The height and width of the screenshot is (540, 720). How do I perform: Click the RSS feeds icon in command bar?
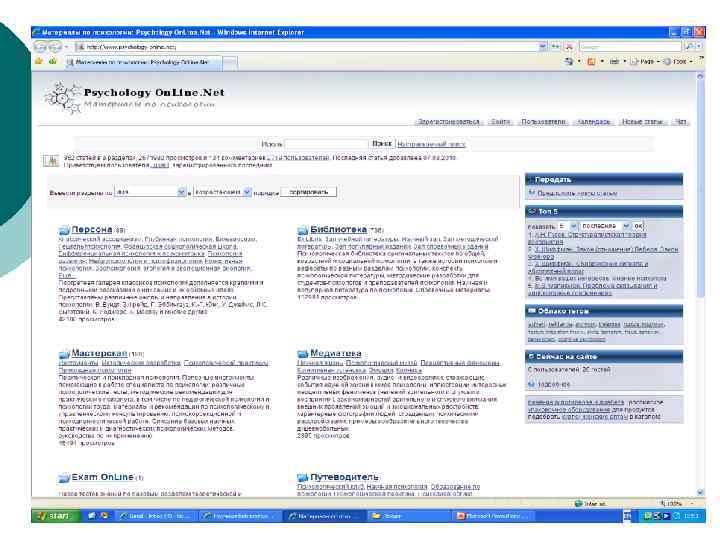591,62
